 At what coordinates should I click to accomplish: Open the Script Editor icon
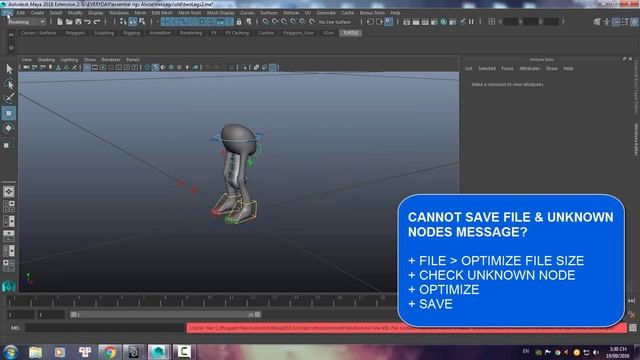click(x=633, y=328)
